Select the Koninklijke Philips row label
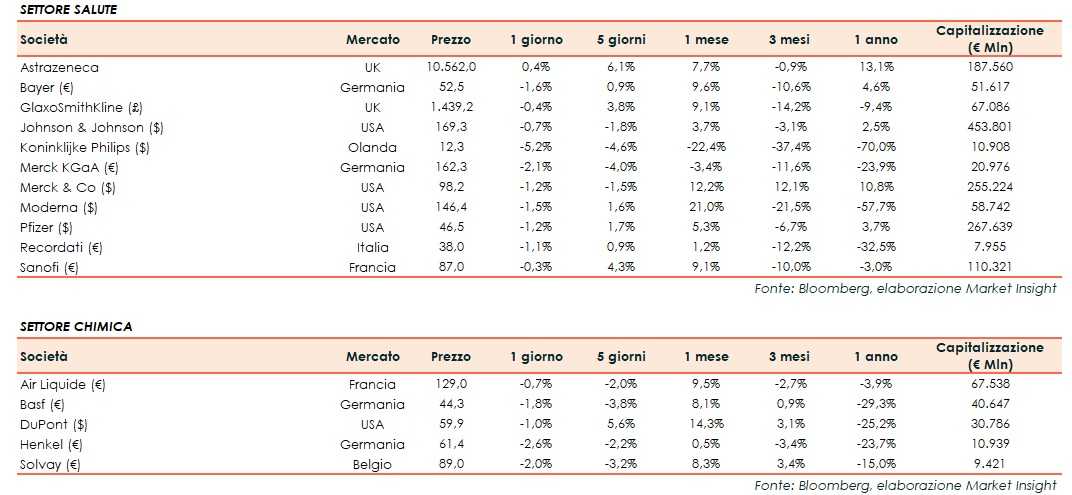The image size is (1072, 495). [84, 147]
